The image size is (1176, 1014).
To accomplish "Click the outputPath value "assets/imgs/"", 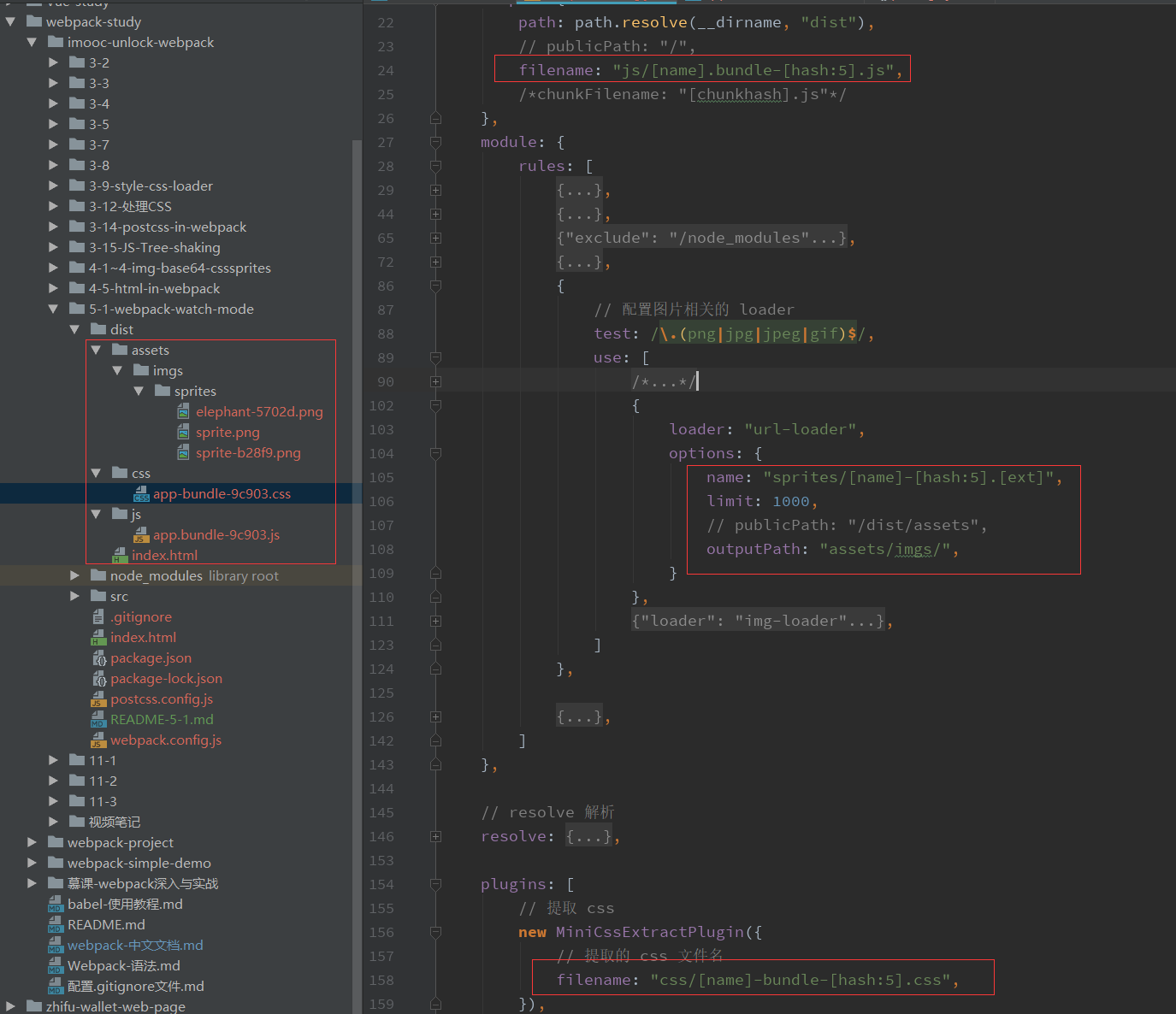I will pyautogui.click(x=884, y=549).
